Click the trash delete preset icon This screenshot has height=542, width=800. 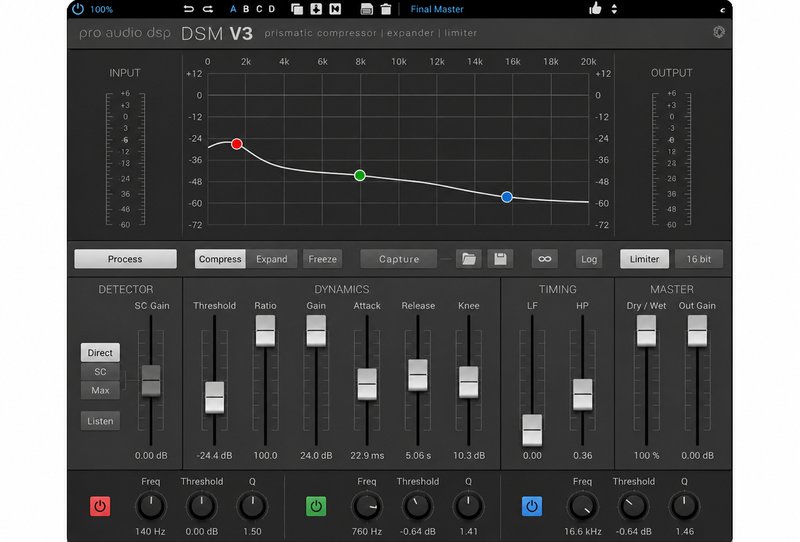point(386,9)
